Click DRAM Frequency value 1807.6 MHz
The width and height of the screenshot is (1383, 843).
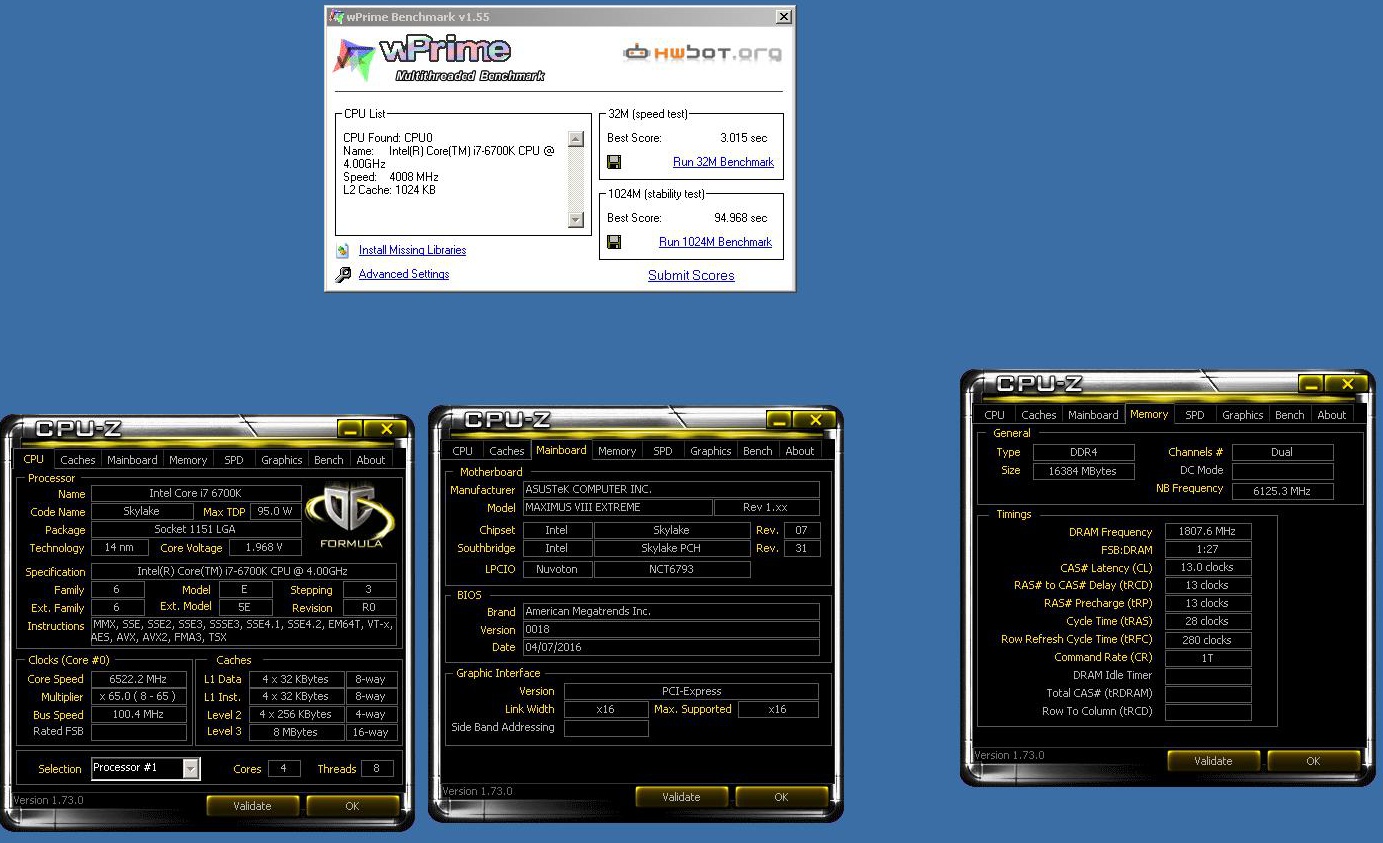click(1208, 532)
